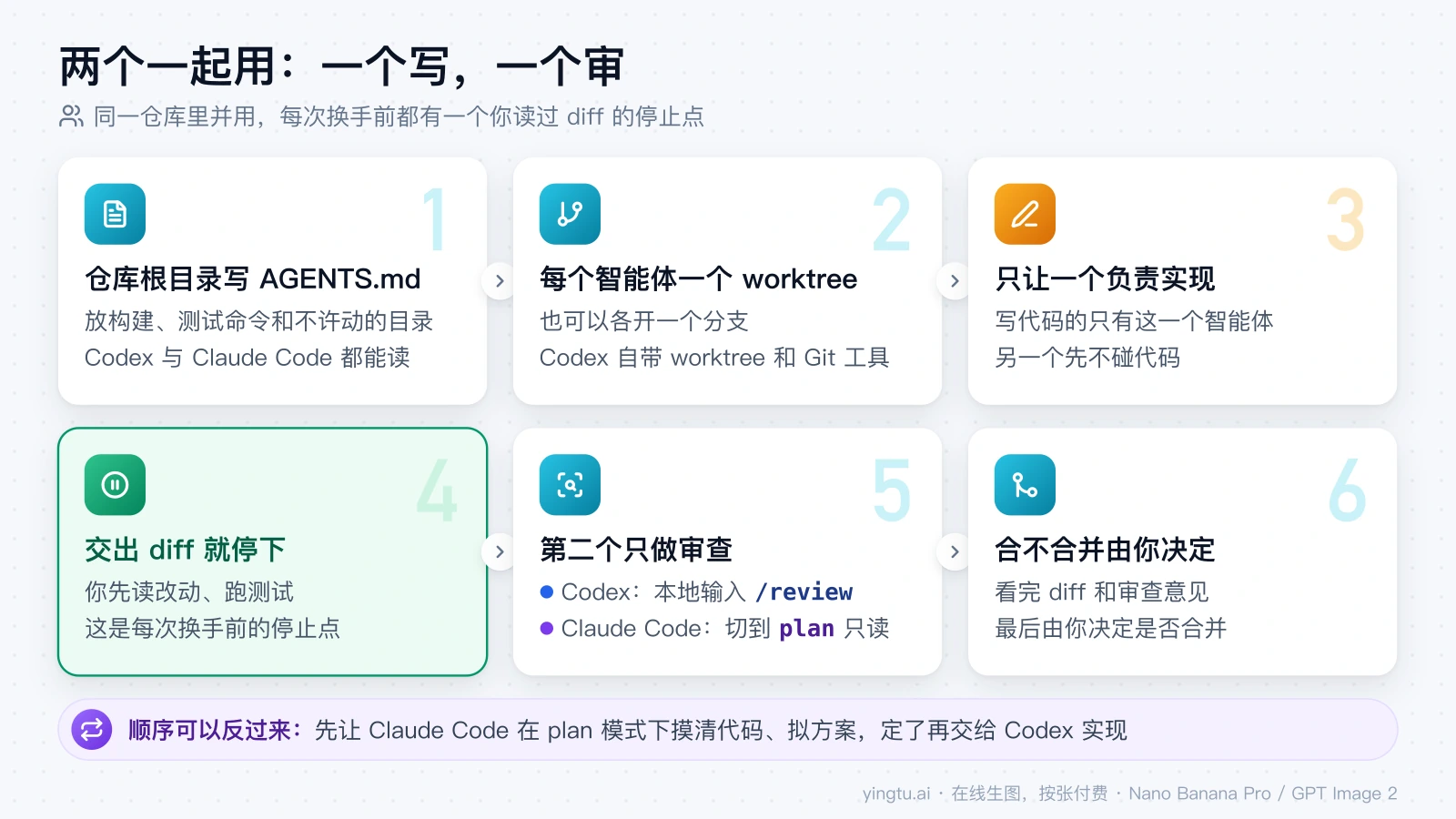Image resolution: width=1456 pixels, height=819 pixels.
Task: Click the subtitle about 同一仓库里并用
Action: pos(399,116)
